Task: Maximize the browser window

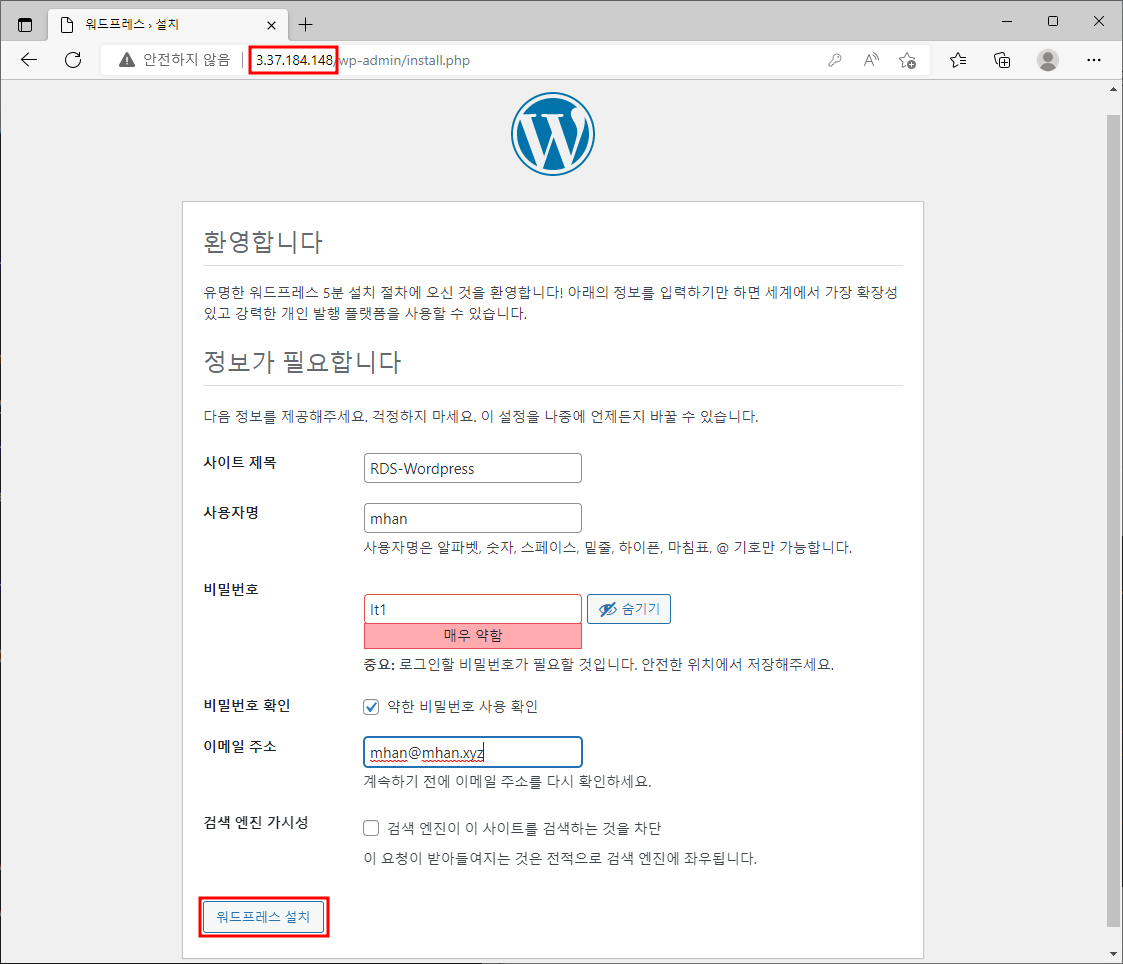Action: click(x=1053, y=21)
